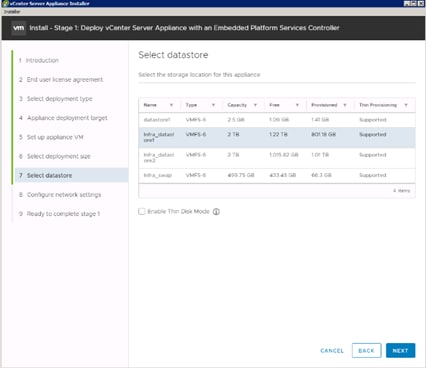Image resolution: width=426 pixels, height=368 pixels.
Task: Click Supported in the infra_swap row
Action: pos(373,175)
